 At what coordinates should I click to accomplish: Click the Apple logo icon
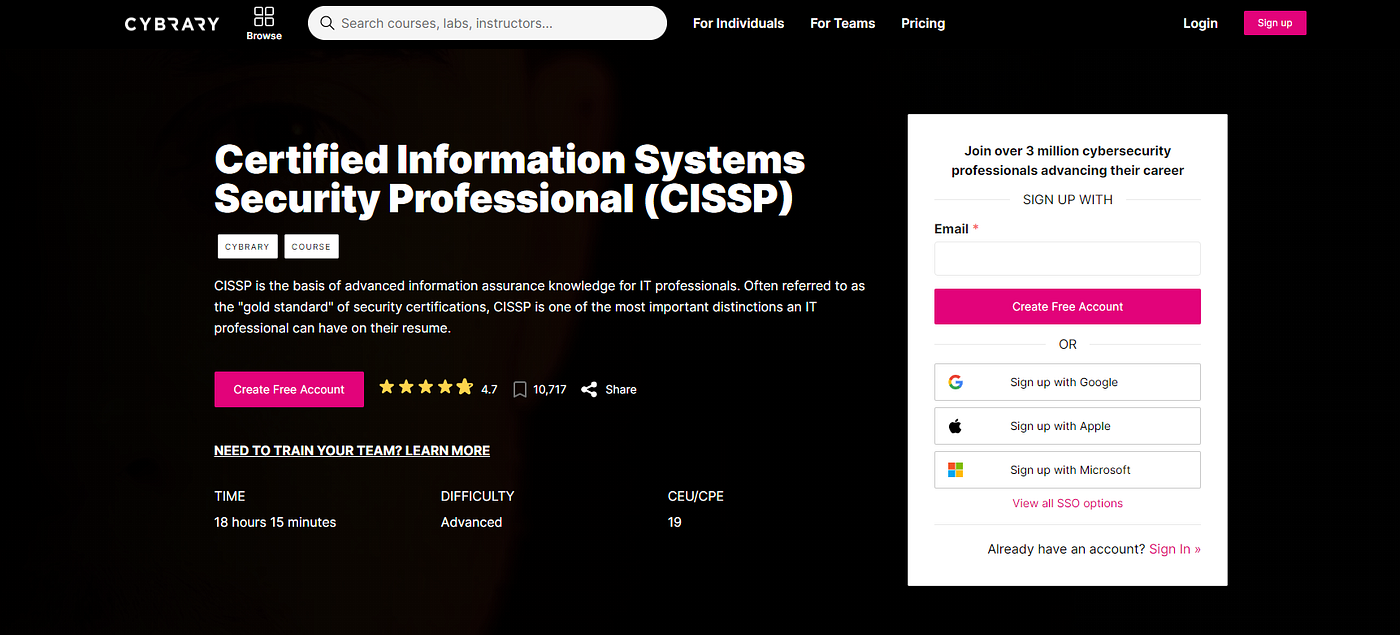[955, 426]
